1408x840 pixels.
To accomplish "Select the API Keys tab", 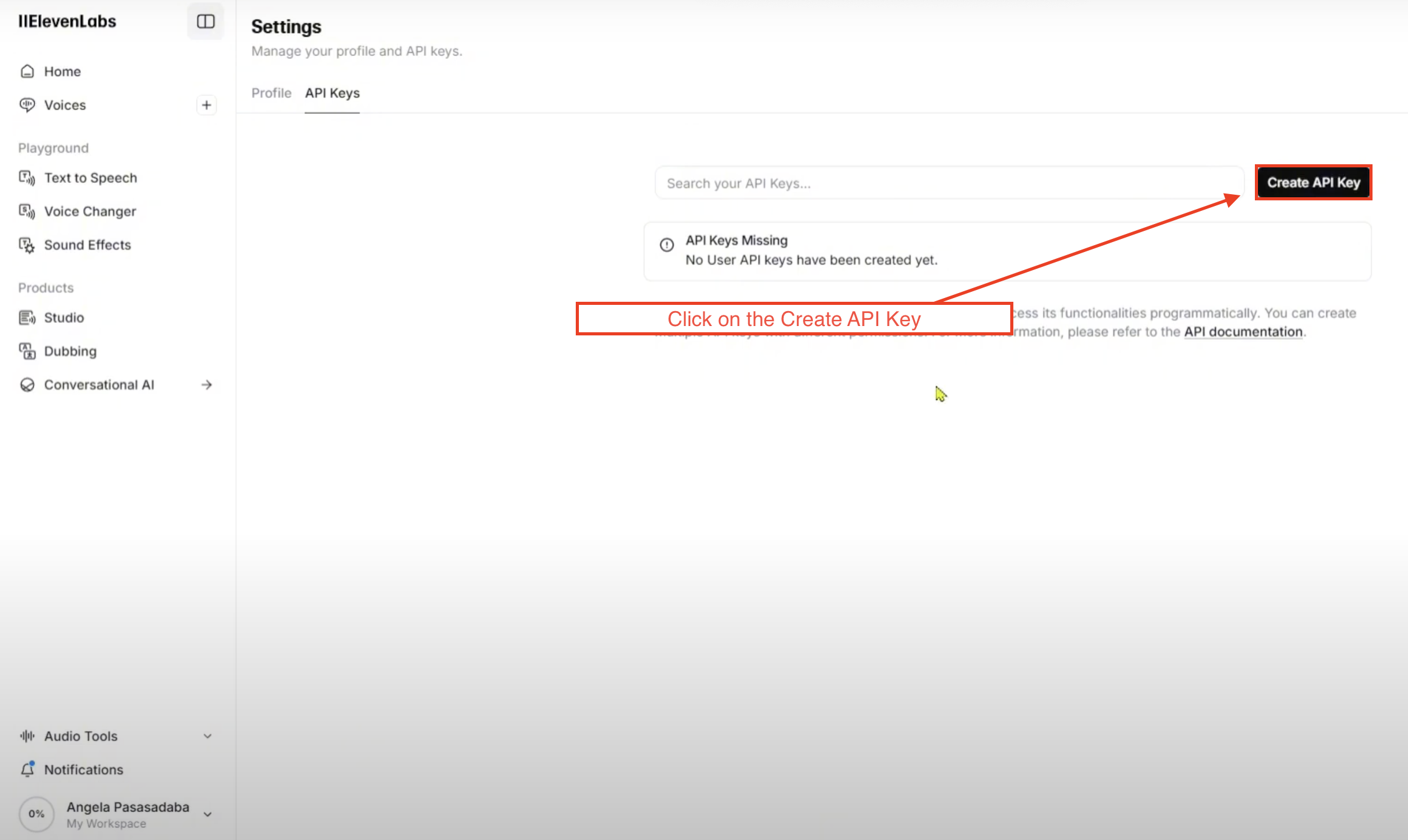I will click(332, 93).
